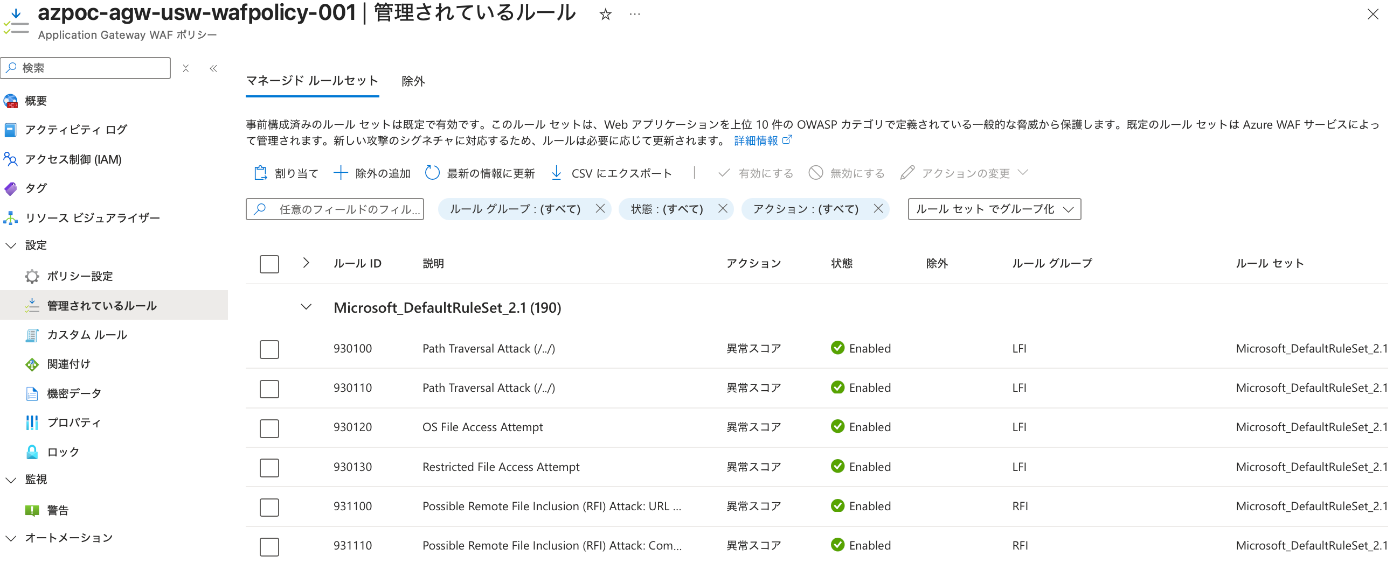Open ロック page
The width and height of the screenshot is (1400, 563).
pos(63,452)
